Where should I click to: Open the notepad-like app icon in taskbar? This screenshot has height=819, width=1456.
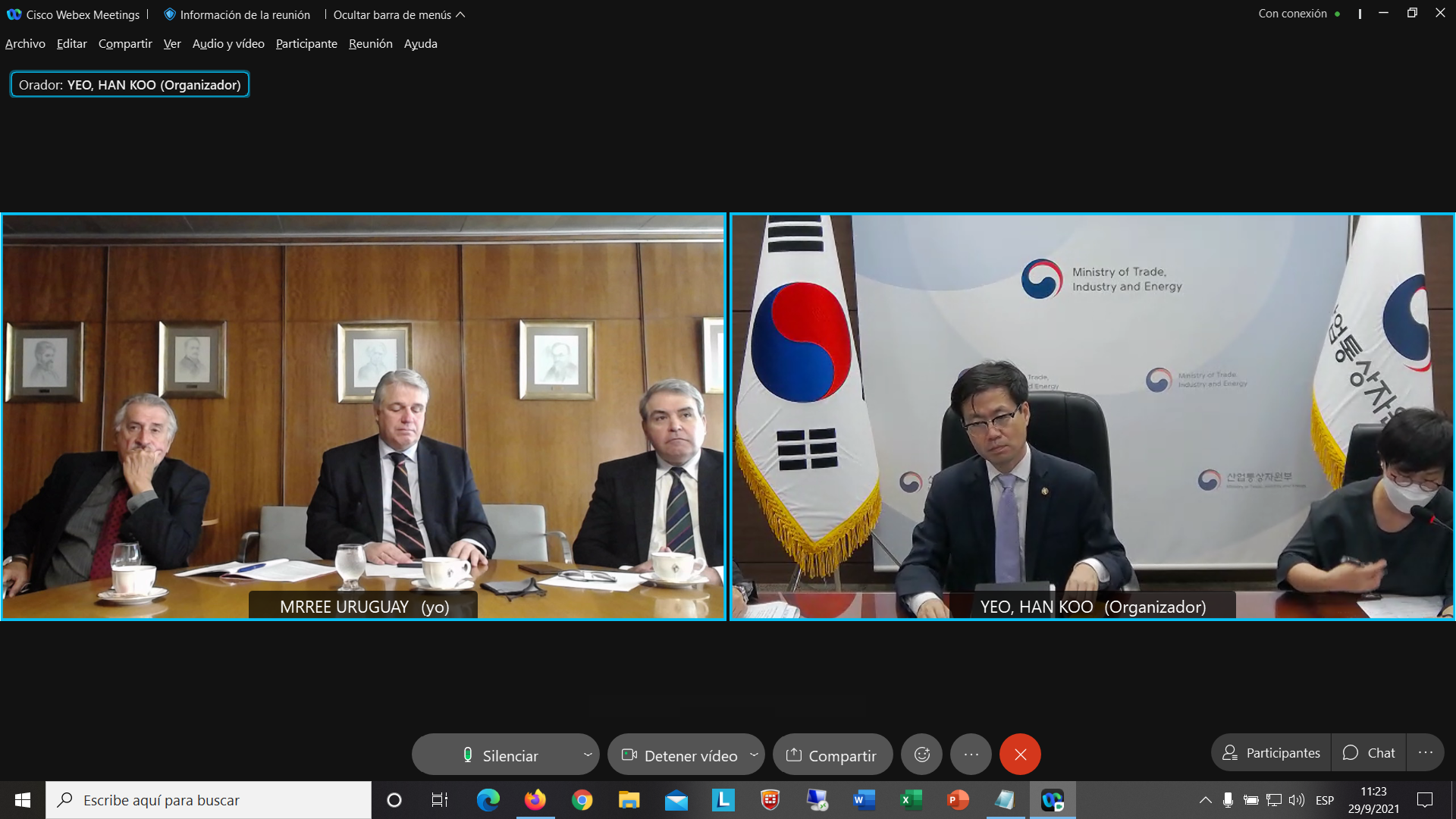pos(1005,800)
